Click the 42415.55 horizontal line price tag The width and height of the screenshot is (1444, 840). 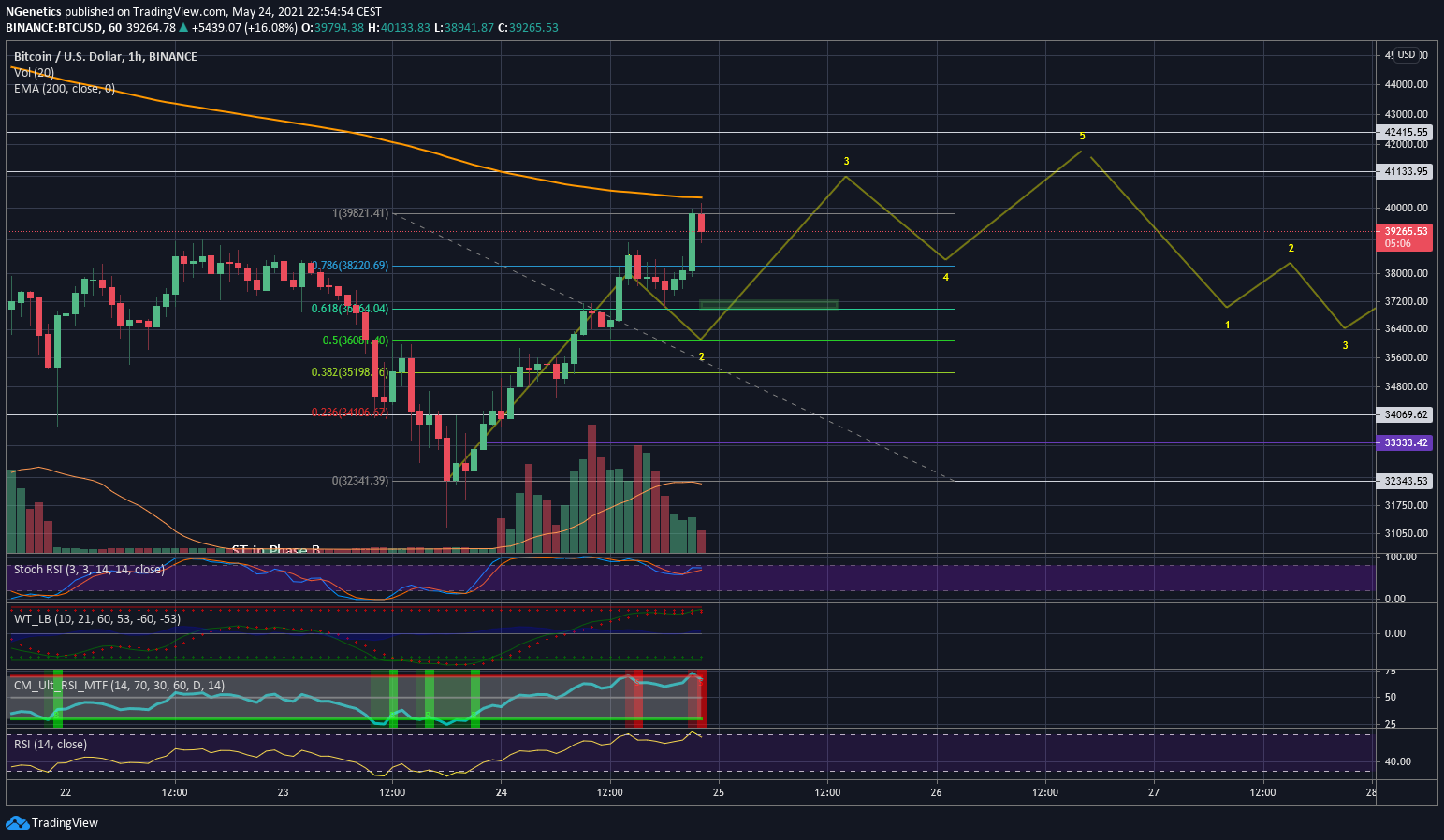point(1406,133)
